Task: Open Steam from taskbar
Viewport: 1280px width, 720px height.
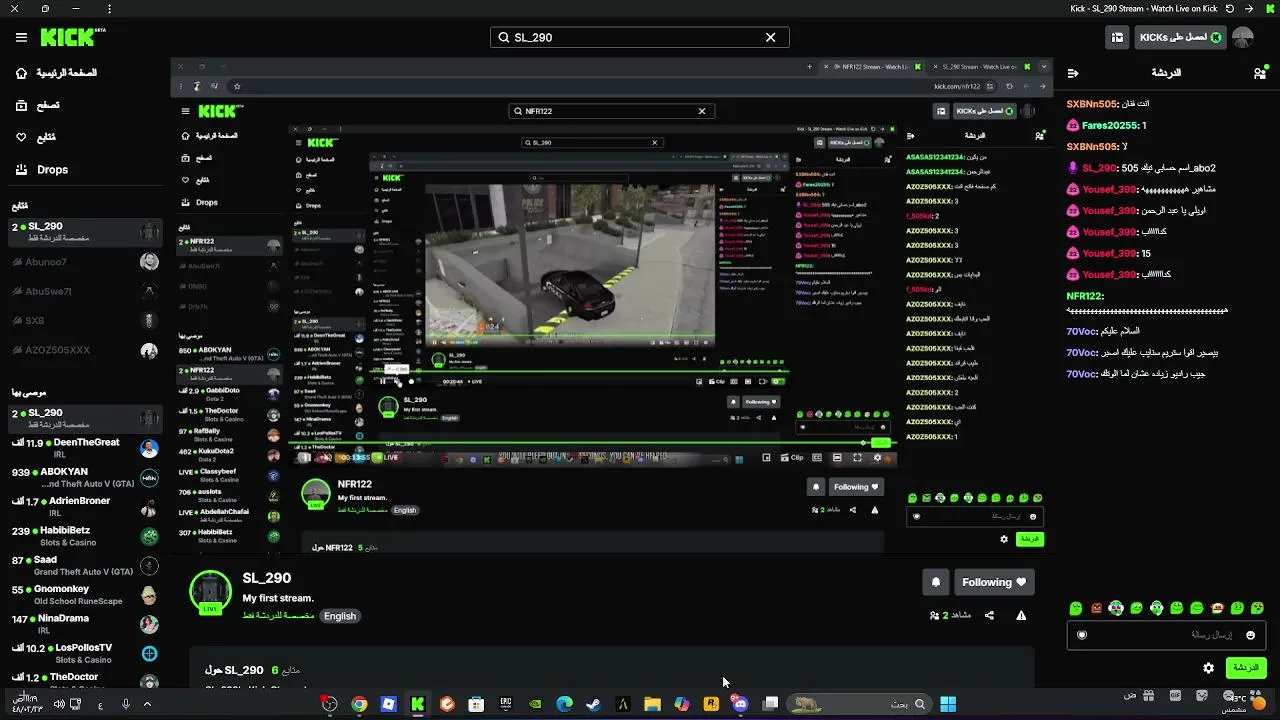Action: [x=594, y=704]
